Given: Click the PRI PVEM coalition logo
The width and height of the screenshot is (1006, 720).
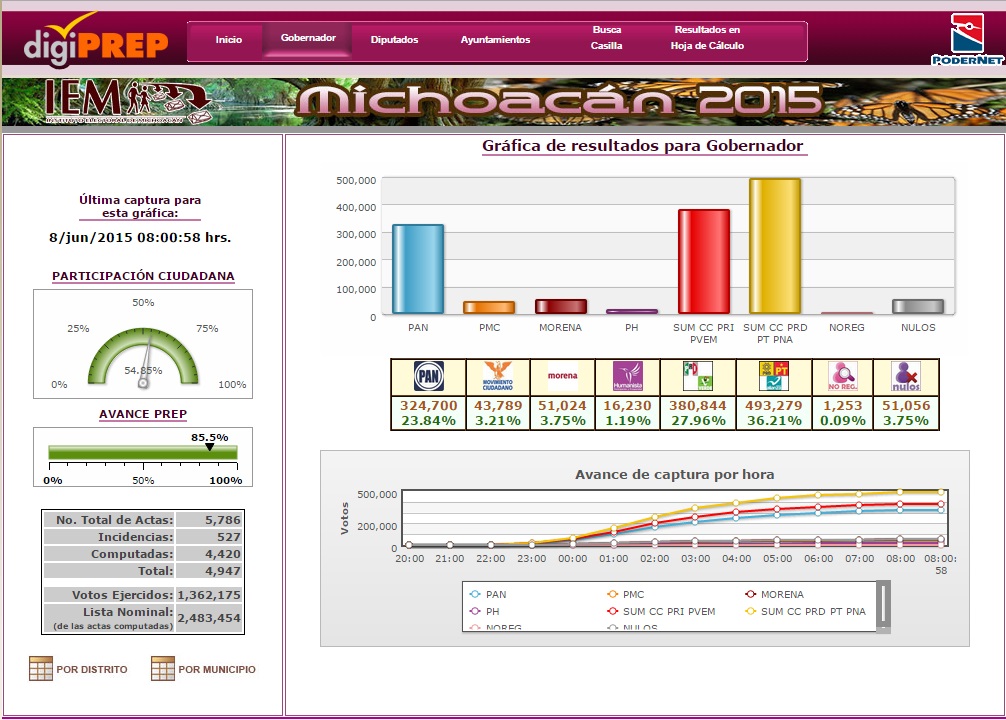Looking at the screenshot, I should point(697,376).
